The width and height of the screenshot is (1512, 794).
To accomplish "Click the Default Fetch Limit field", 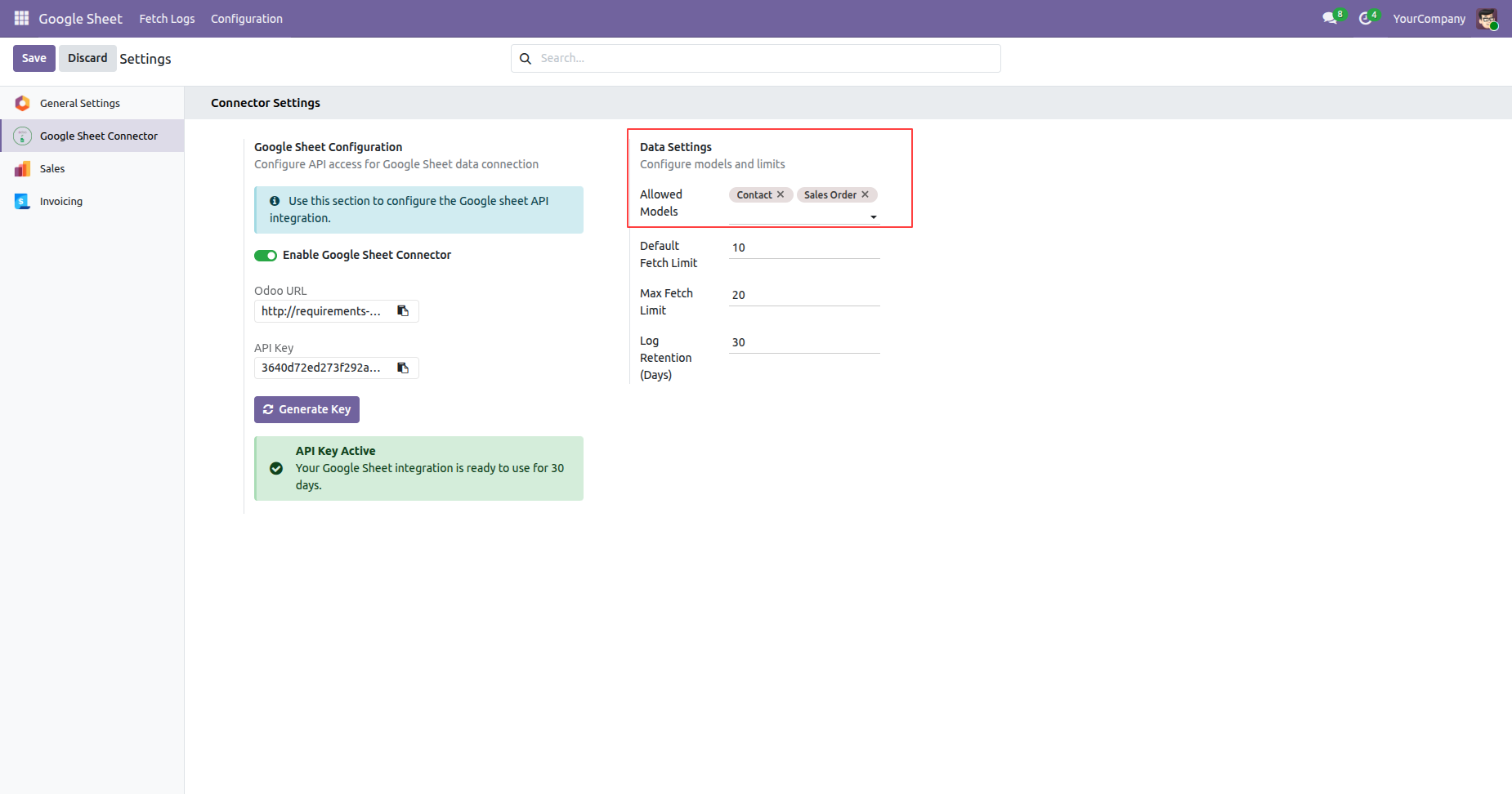I will 804,248.
